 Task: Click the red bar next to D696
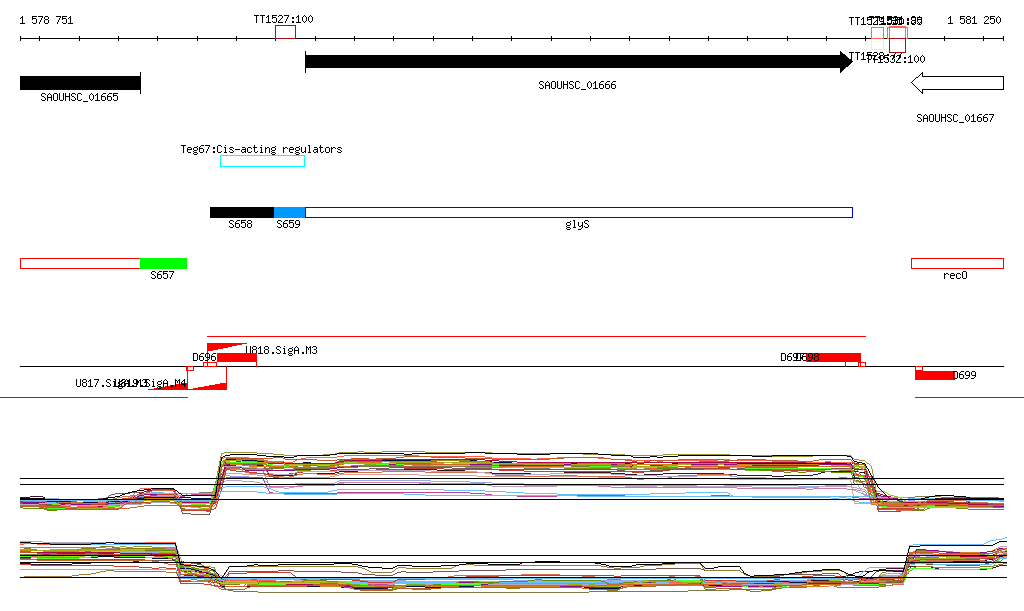(x=237, y=358)
